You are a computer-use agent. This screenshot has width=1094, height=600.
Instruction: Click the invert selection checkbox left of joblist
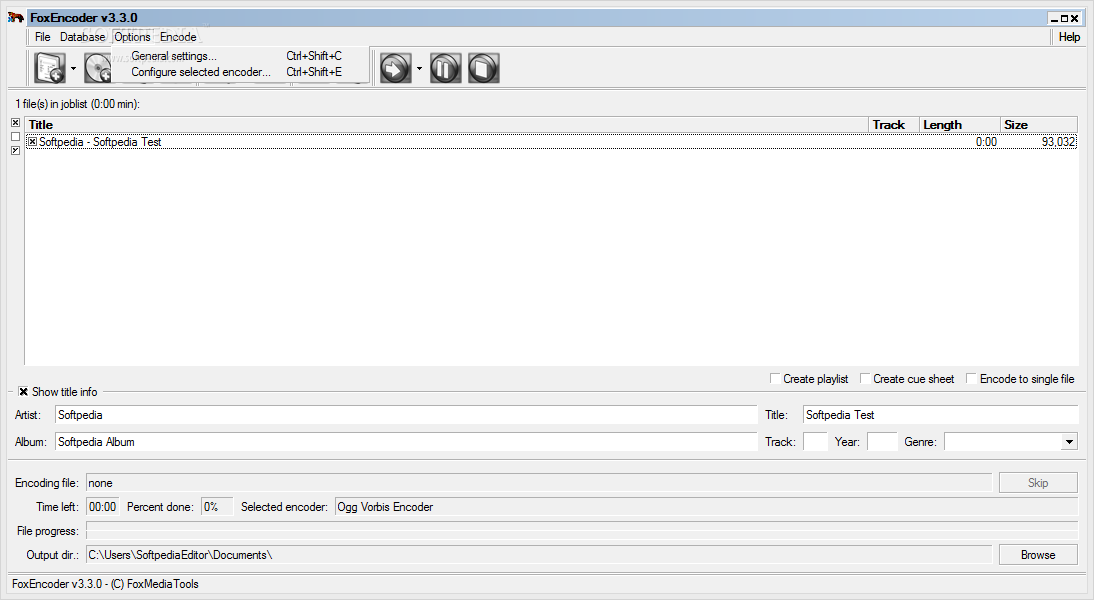tap(15, 151)
